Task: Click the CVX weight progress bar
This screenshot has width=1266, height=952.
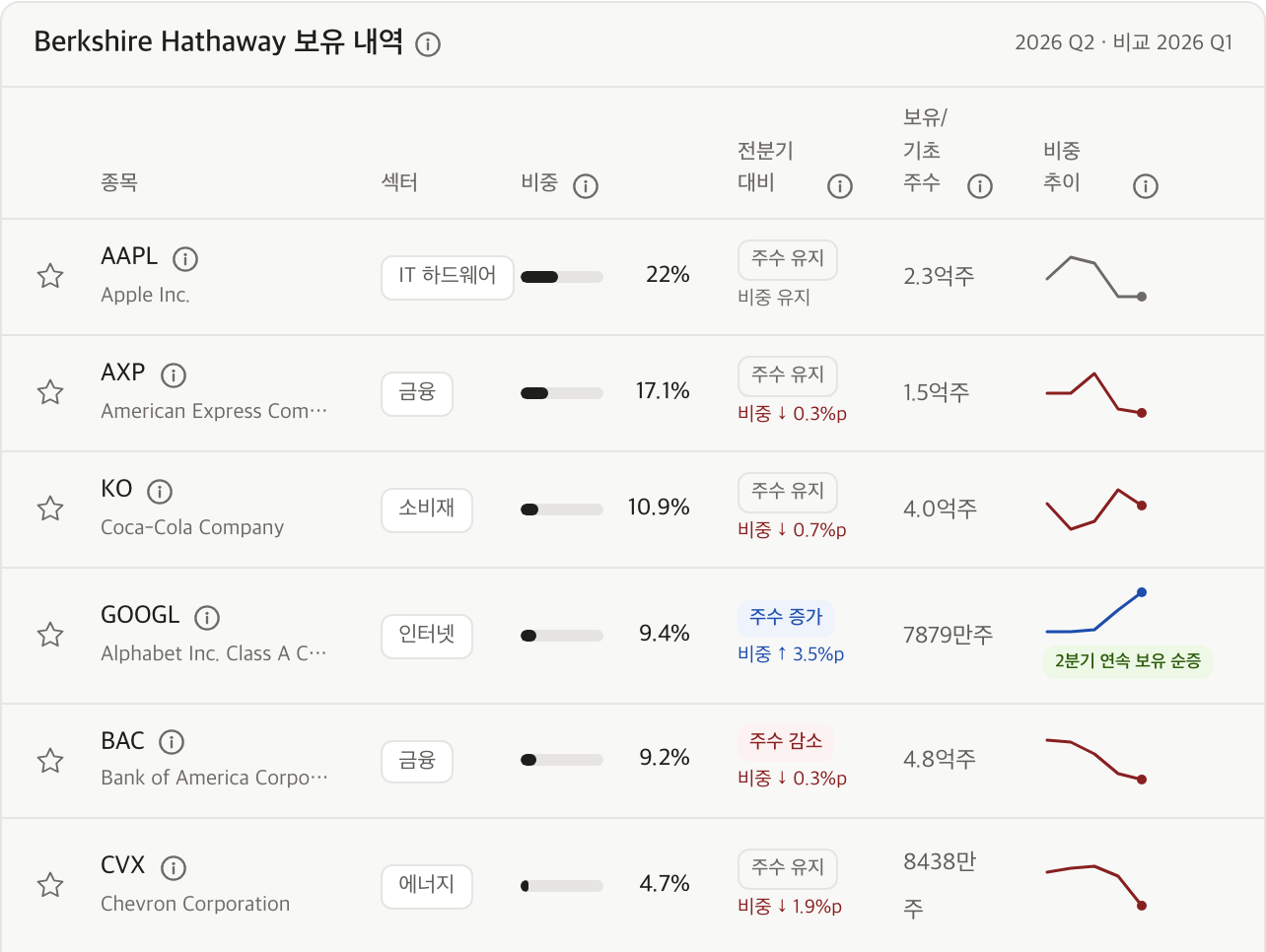Action: pyautogui.click(x=562, y=886)
